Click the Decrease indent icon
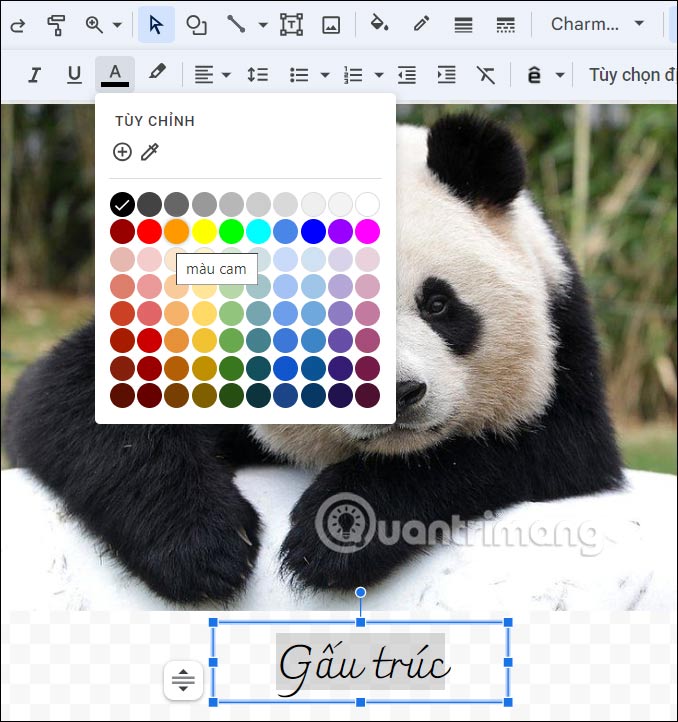The width and height of the screenshot is (678, 722). 407,75
